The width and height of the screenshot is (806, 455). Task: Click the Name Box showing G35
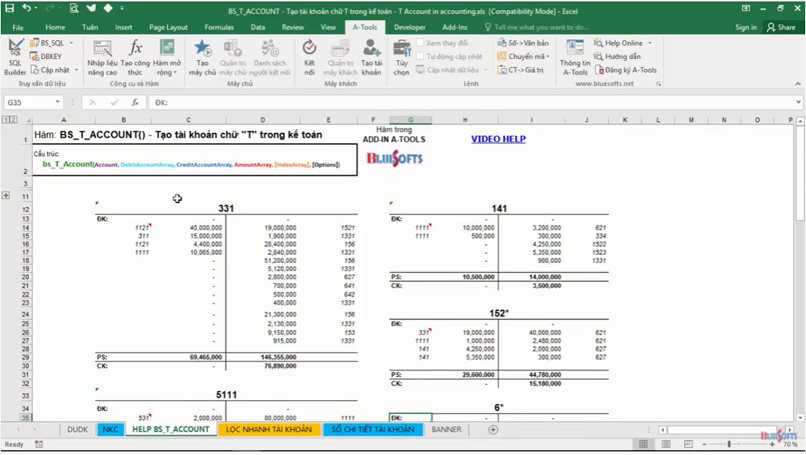pos(29,102)
